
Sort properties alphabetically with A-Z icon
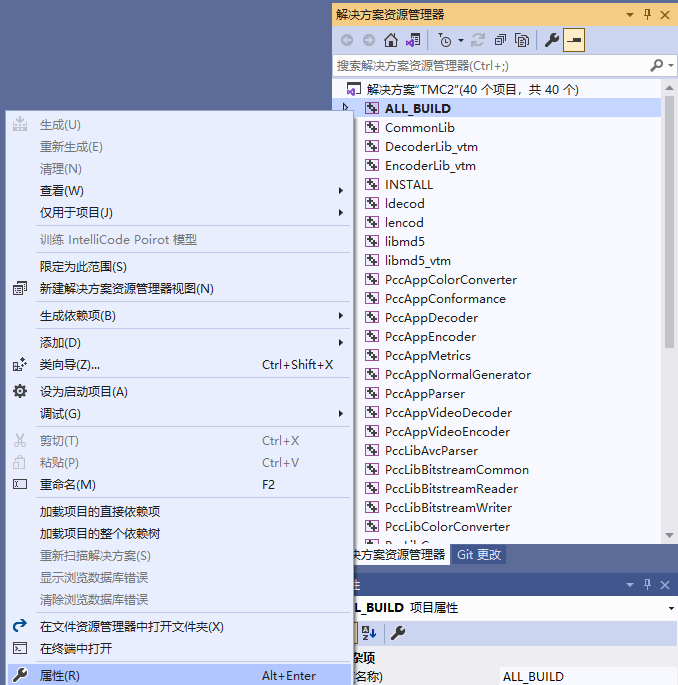point(368,633)
